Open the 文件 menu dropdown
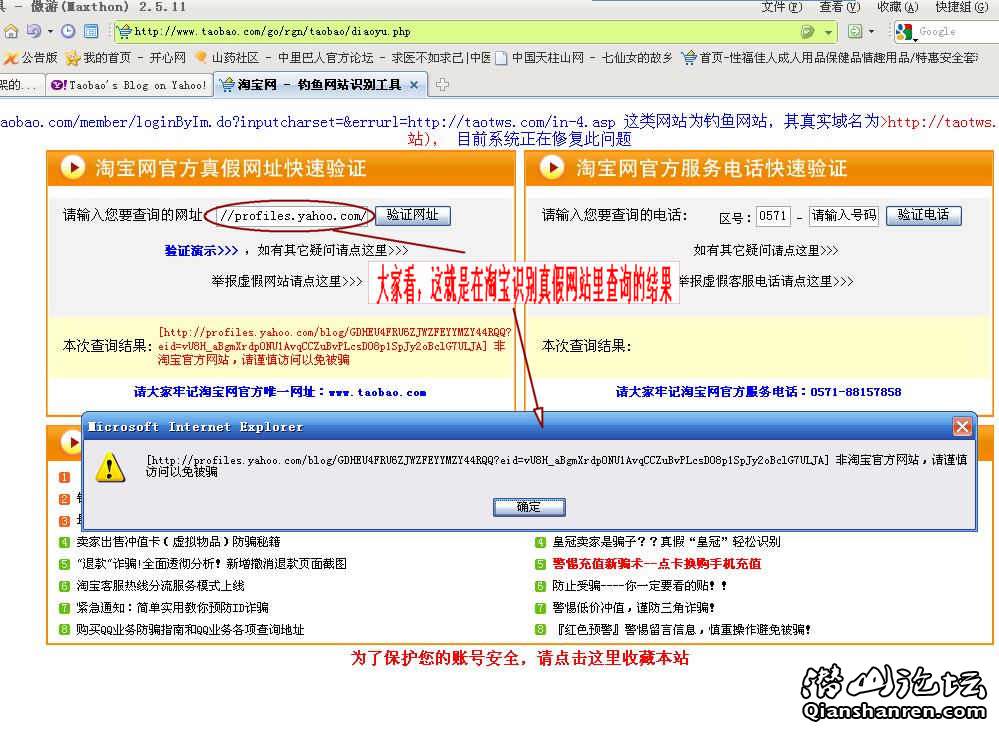The width and height of the screenshot is (999, 730). coord(779,7)
